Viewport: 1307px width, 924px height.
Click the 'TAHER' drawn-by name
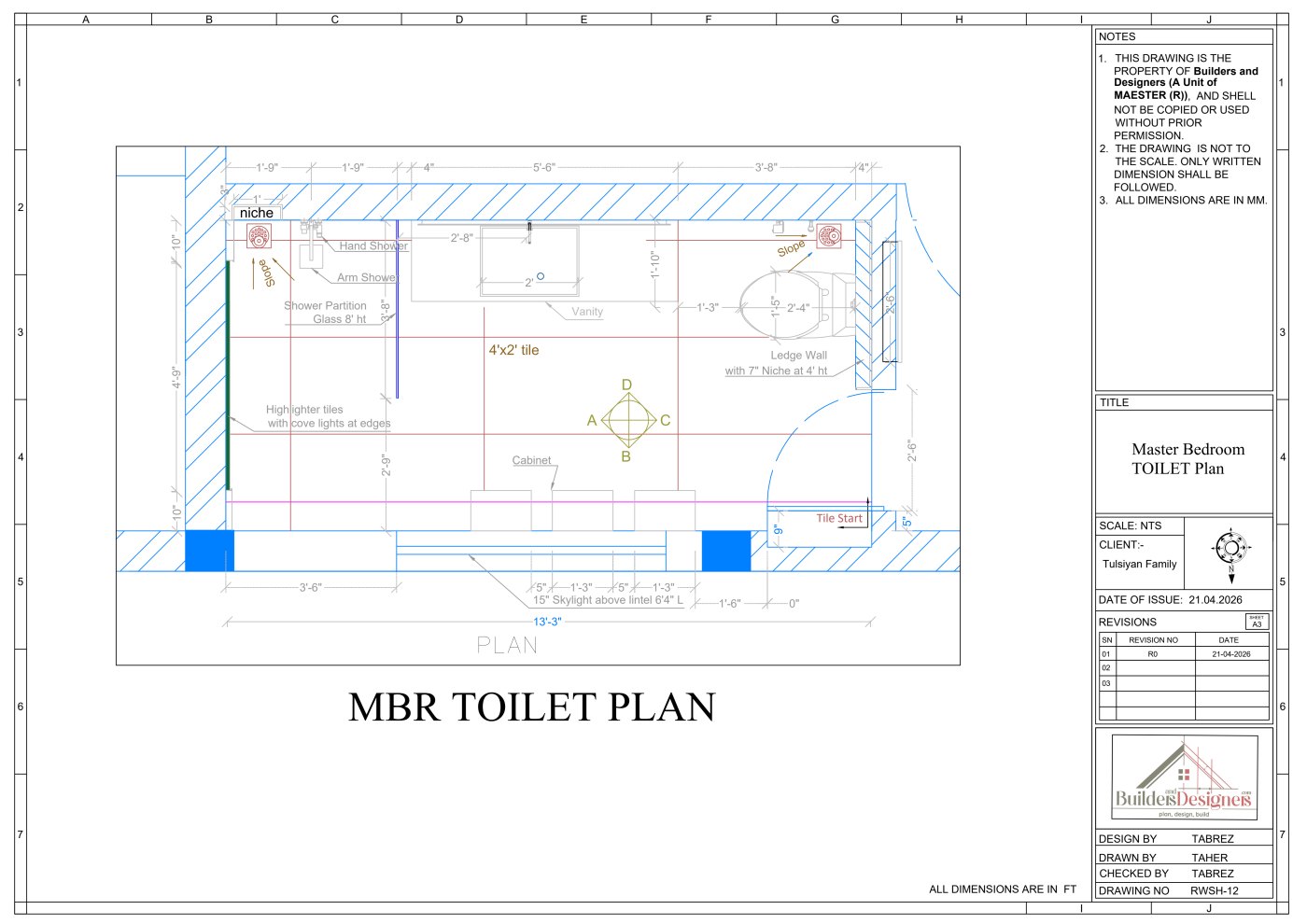tap(1210, 858)
